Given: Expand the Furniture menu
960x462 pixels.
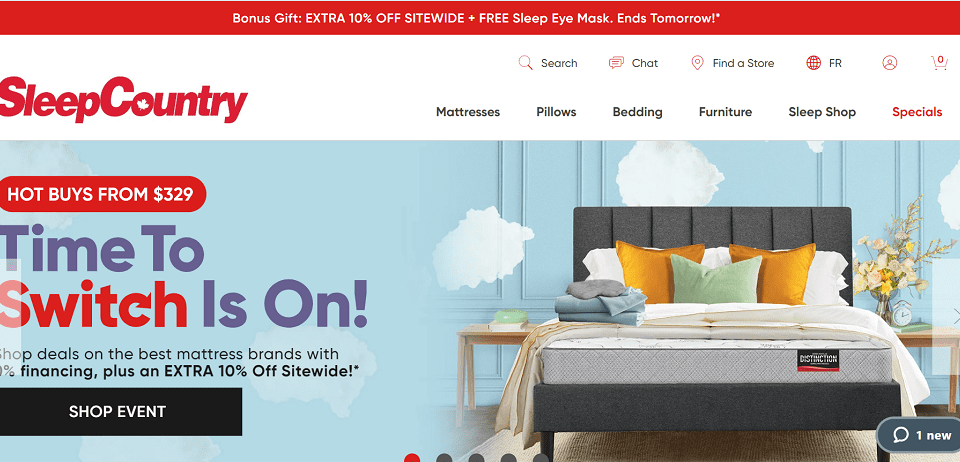Looking at the screenshot, I should pos(726,112).
